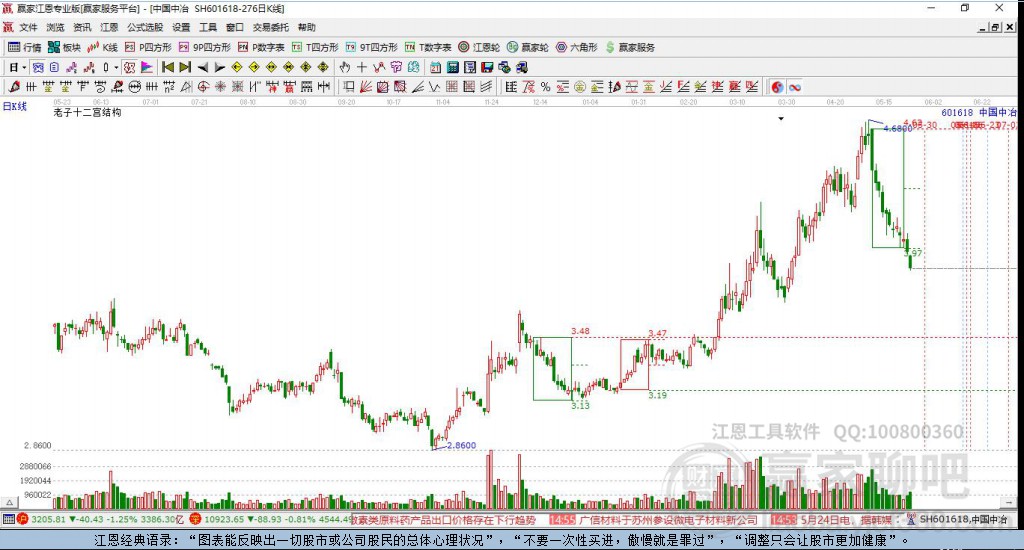Click the dropdown triangle above the chart
The image size is (1024, 550).
pos(781,119)
